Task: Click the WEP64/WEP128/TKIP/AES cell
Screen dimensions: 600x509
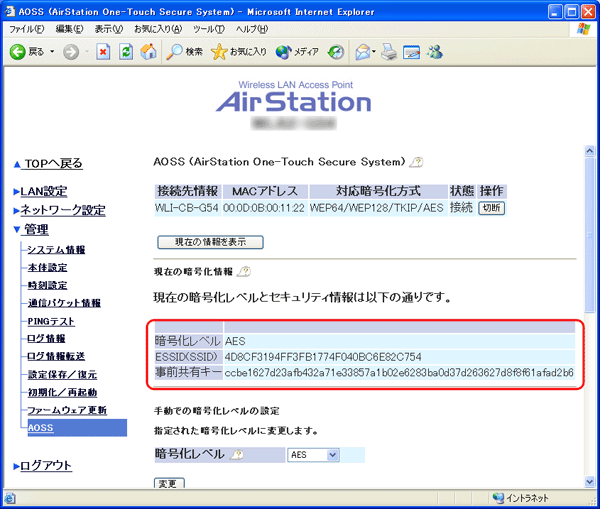Action: 377,208
